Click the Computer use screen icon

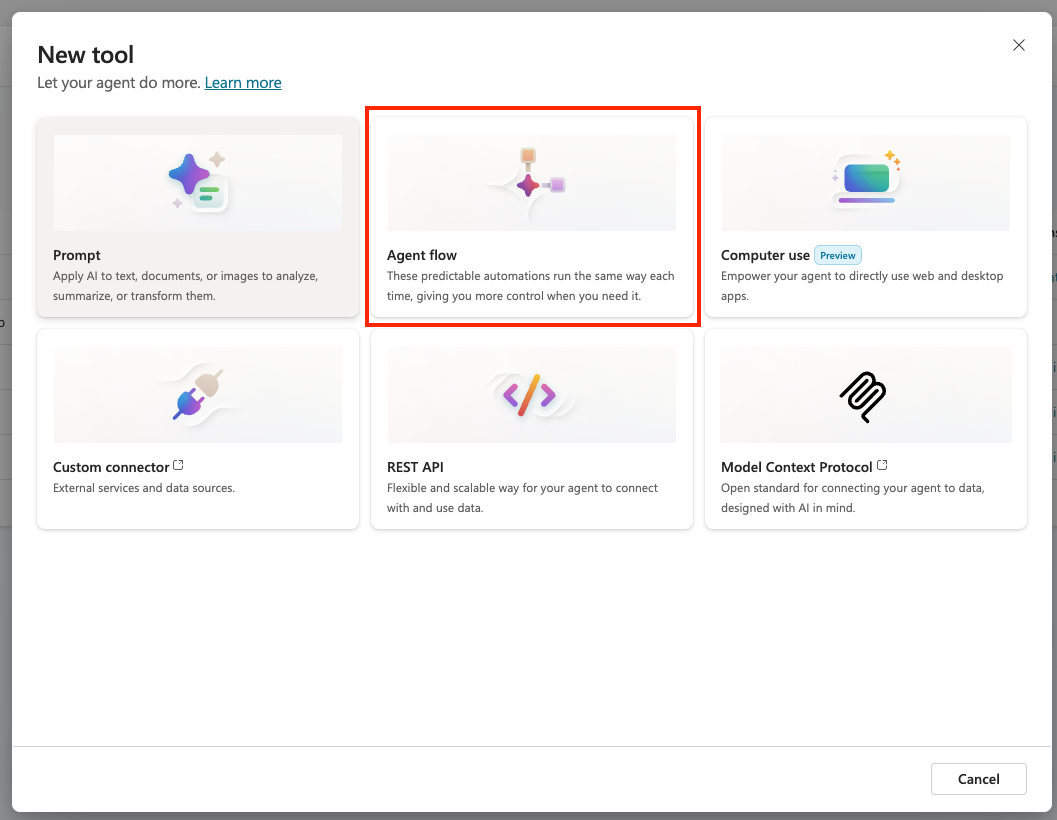click(x=865, y=180)
